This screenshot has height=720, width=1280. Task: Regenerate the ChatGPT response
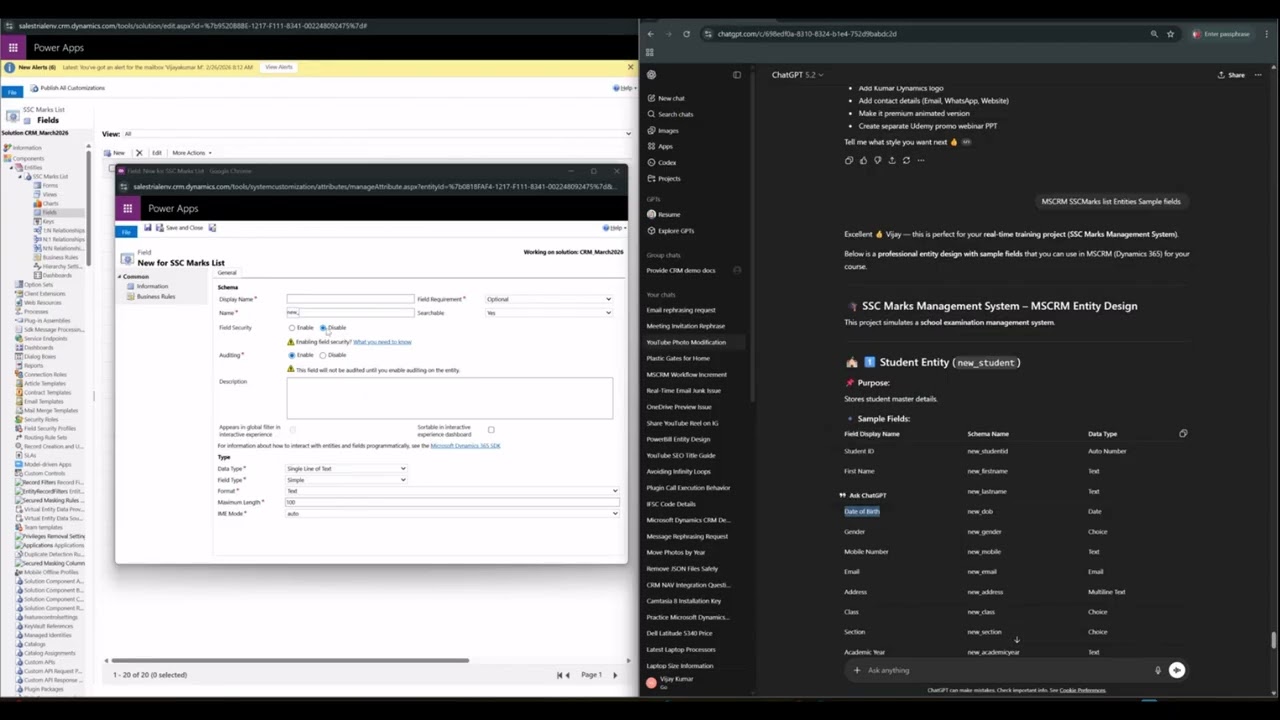pos(906,160)
